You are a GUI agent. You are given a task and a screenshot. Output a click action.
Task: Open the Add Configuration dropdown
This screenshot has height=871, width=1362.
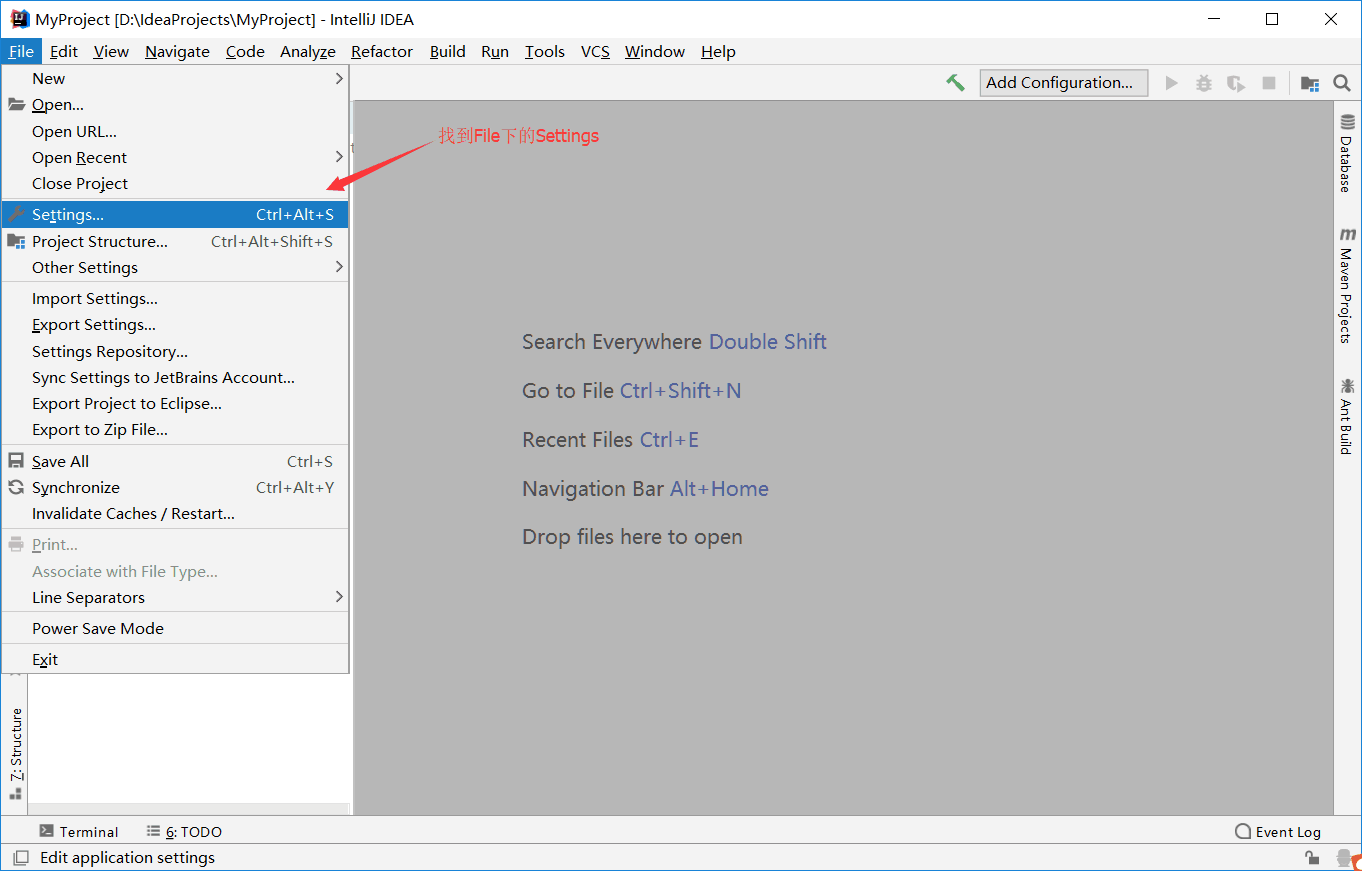click(1063, 83)
